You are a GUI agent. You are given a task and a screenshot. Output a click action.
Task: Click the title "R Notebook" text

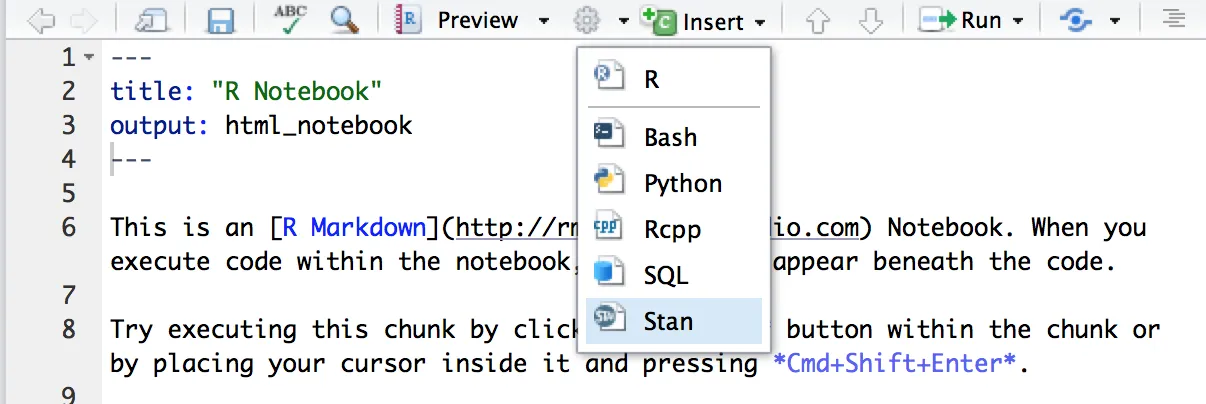(297, 92)
